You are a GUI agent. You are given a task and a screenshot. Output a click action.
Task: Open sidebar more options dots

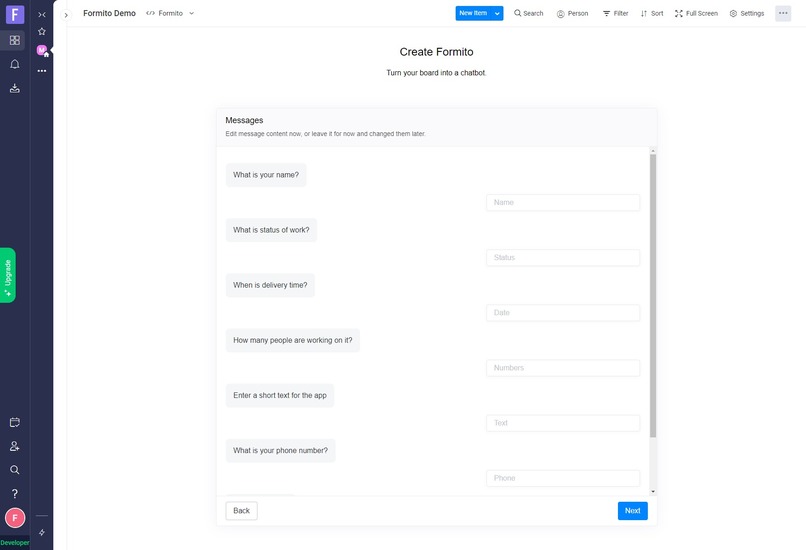(42, 71)
